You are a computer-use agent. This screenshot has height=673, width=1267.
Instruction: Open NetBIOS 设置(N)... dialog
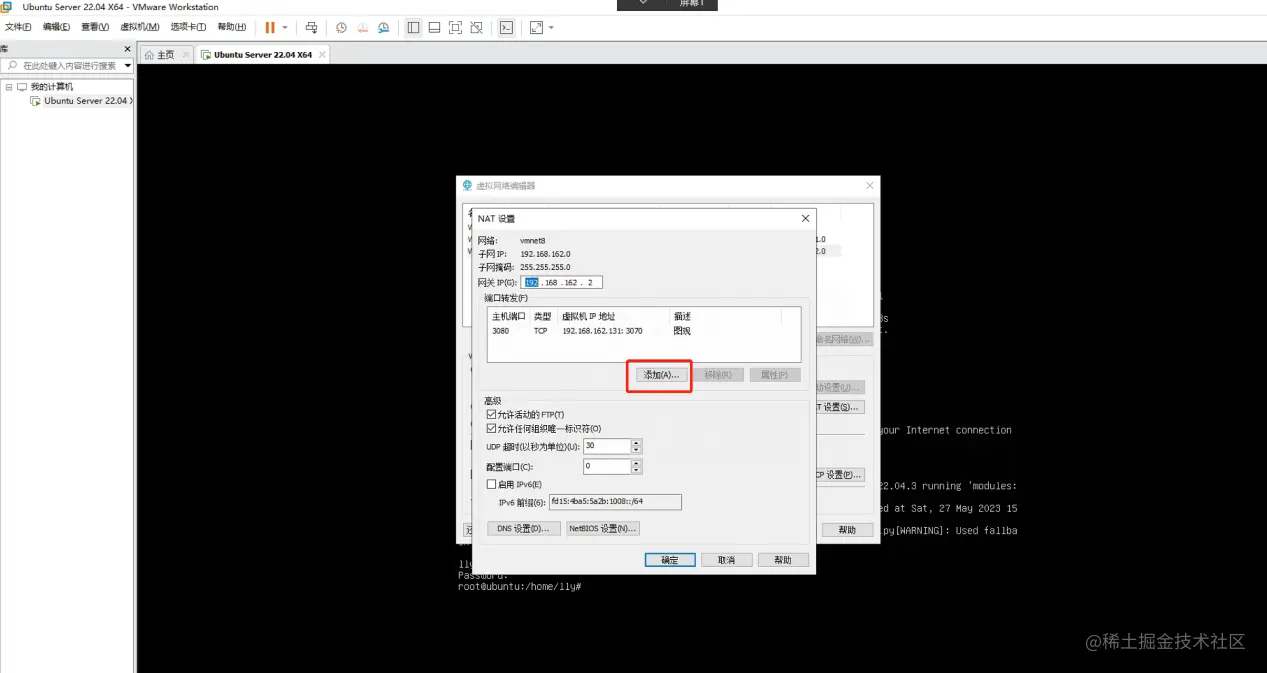tap(602, 529)
